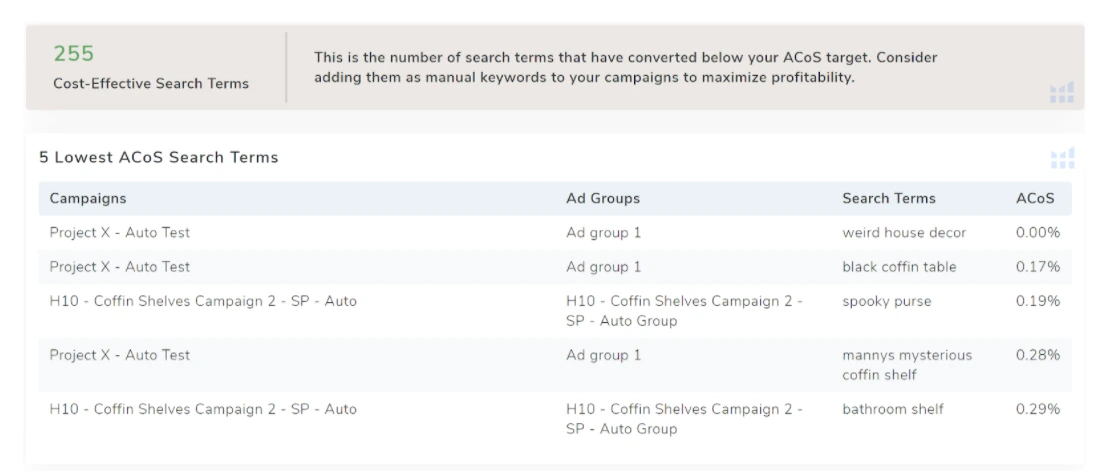Click the '5 Lowest ACoS Search Terms' heading
This screenshot has width=1108, height=472.
click(158, 157)
